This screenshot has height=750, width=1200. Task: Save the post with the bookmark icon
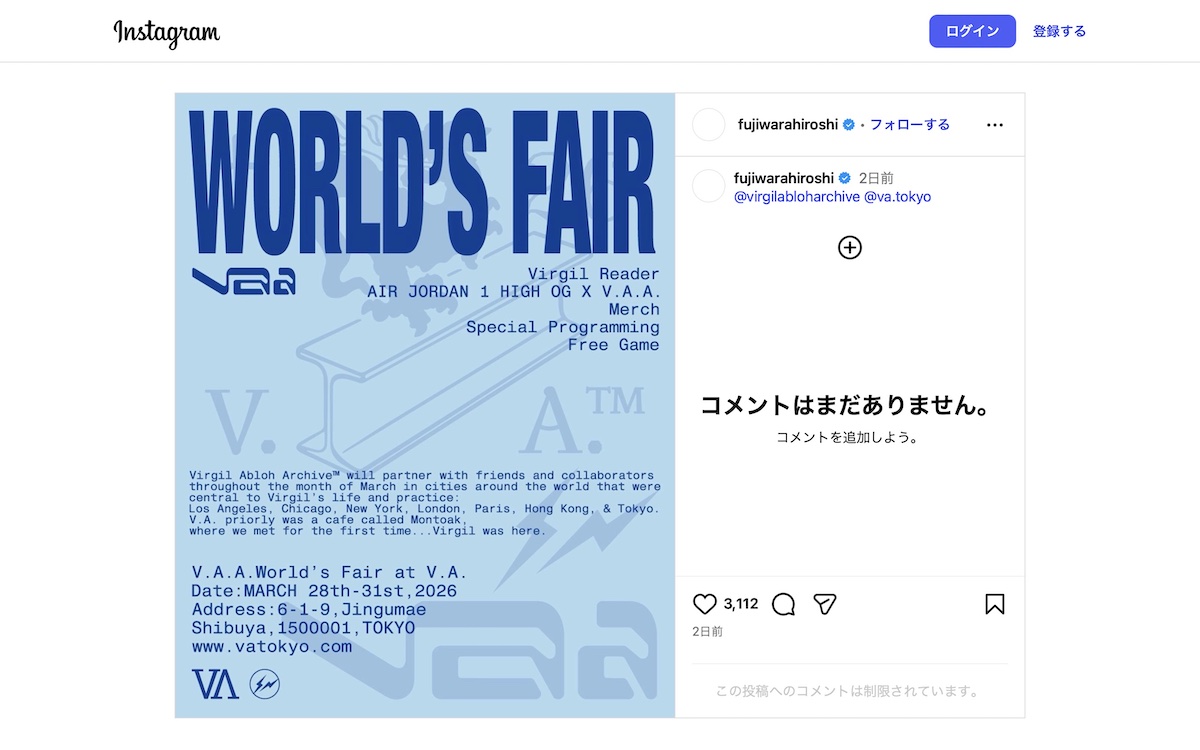point(994,604)
